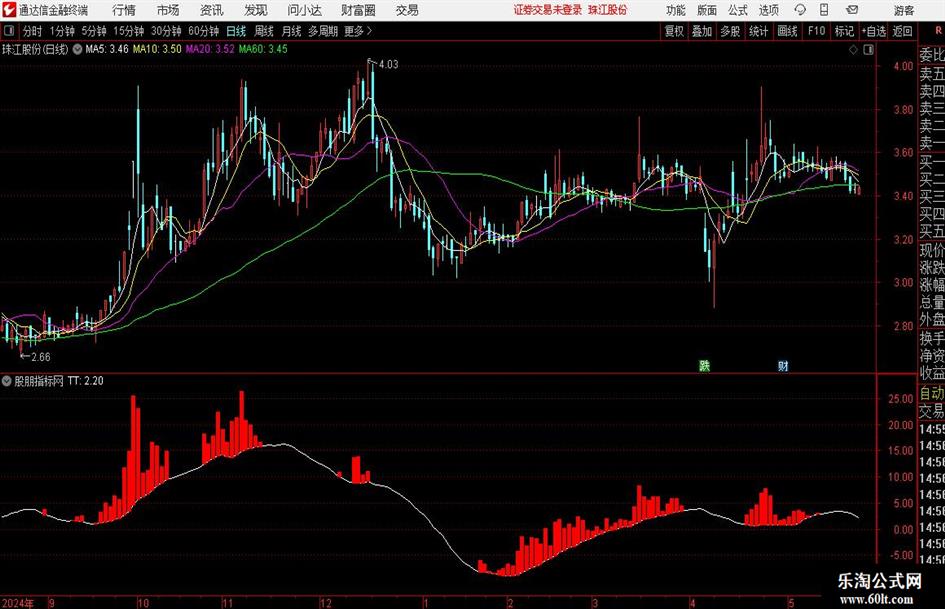Open the 资讯 menu
This screenshot has height=609, width=945.
pyautogui.click(x=212, y=10)
